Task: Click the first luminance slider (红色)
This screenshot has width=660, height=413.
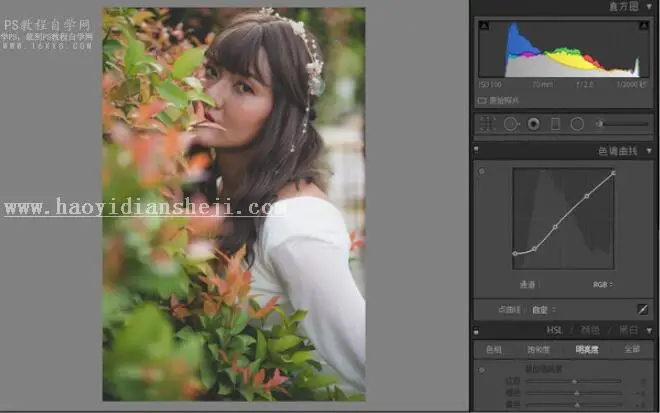Action: point(574,381)
